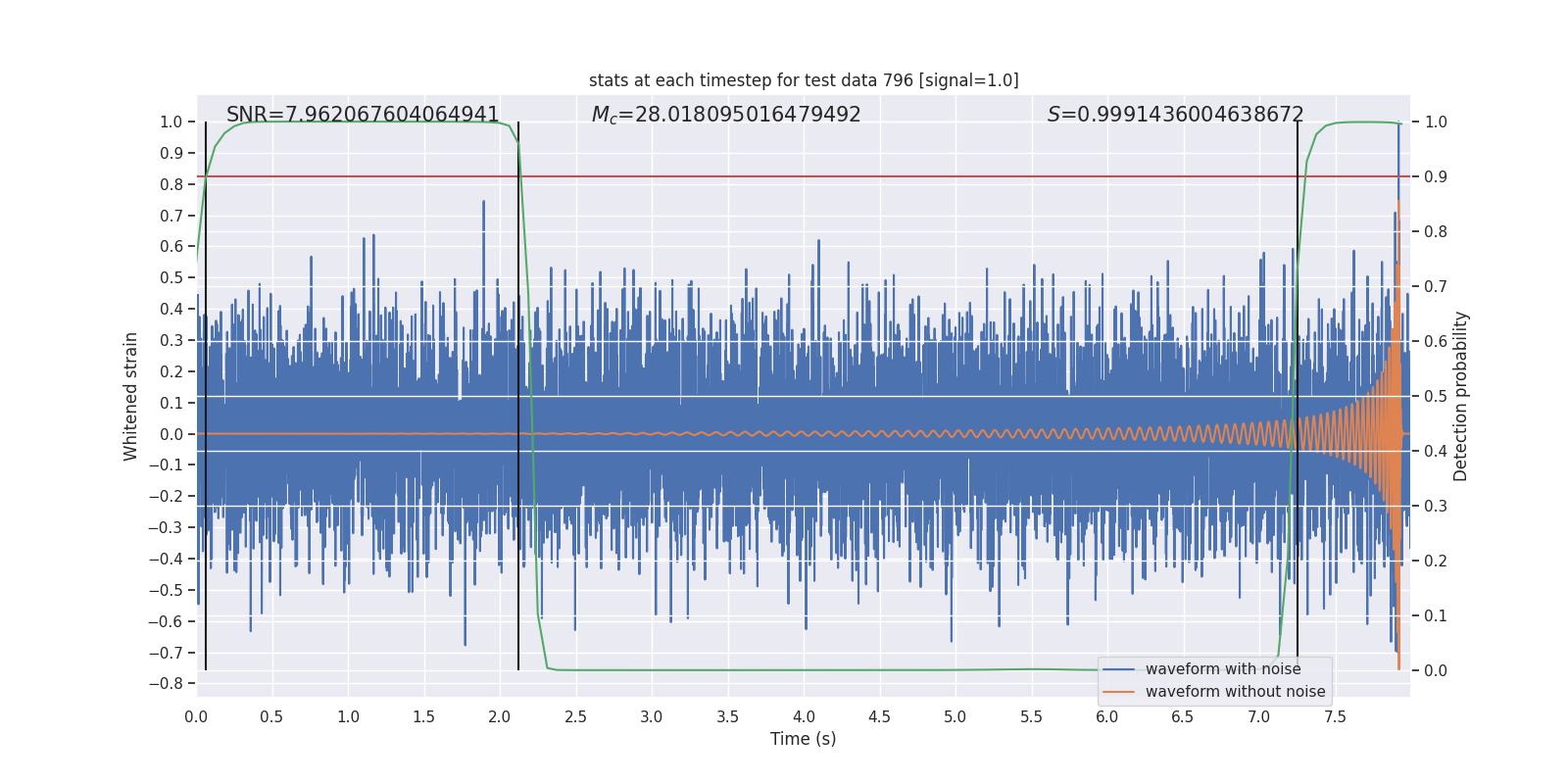Click the SNR value annotation text
Viewport: 1568px width, 784px height.
363,115
